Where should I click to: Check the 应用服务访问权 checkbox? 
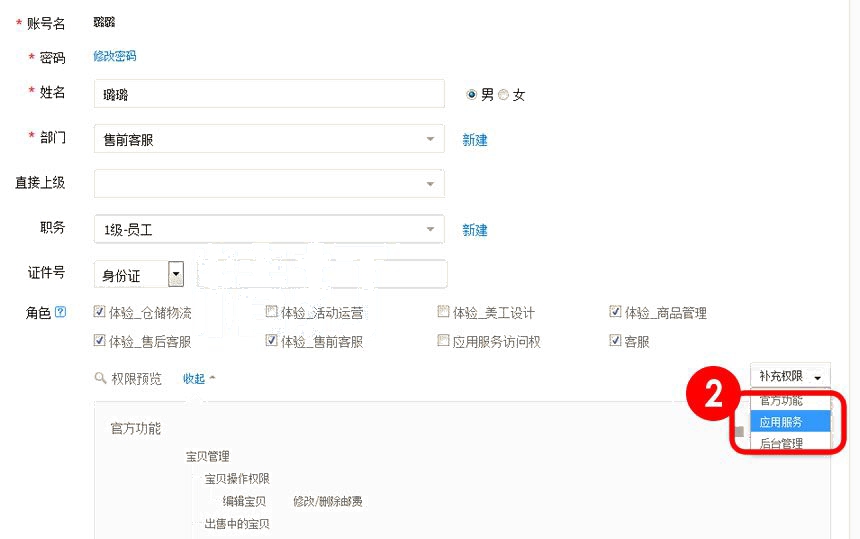tap(443, 340)
